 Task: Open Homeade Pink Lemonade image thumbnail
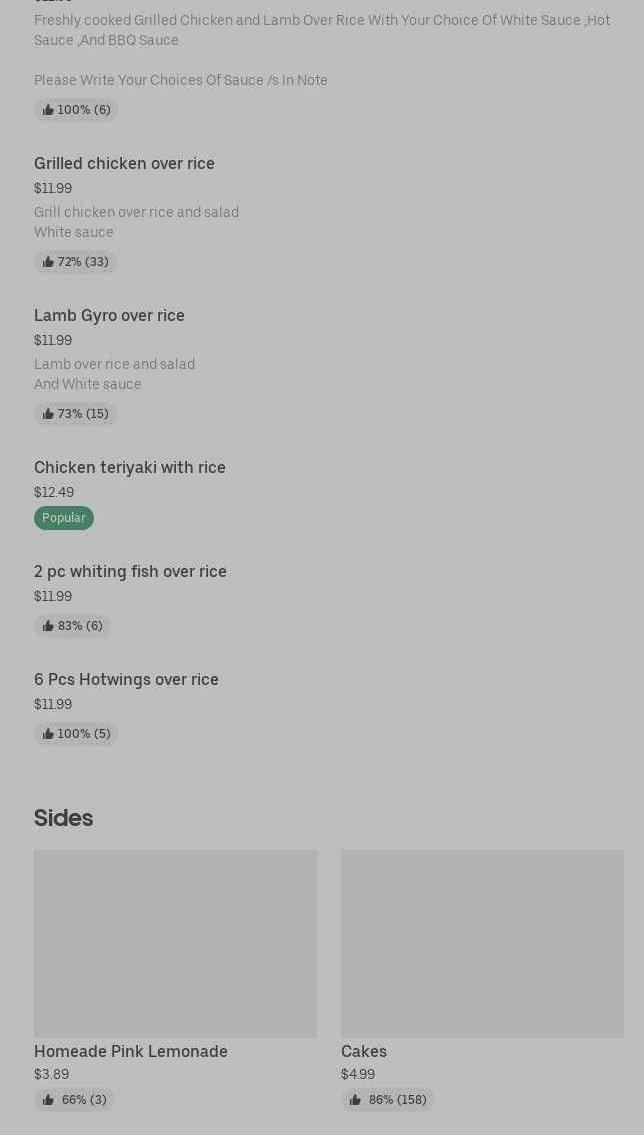pyautogui.click(x=175, y=943)
